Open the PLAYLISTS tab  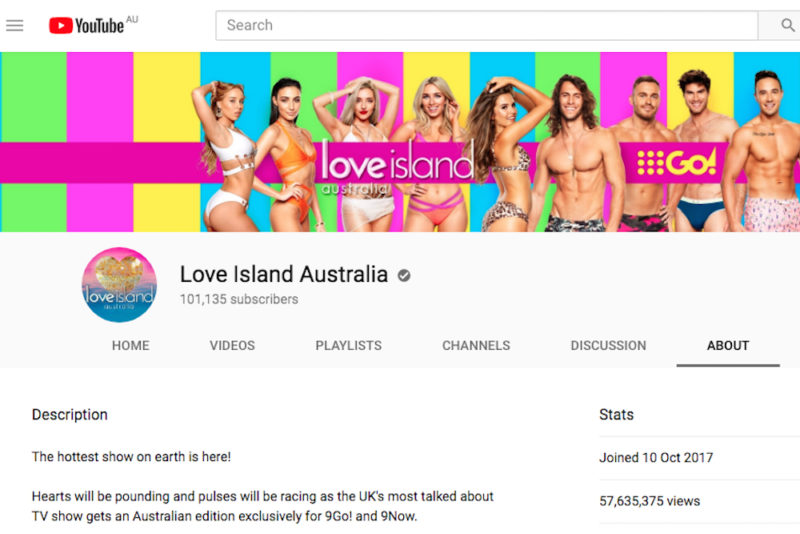click(x=348, y=345)
